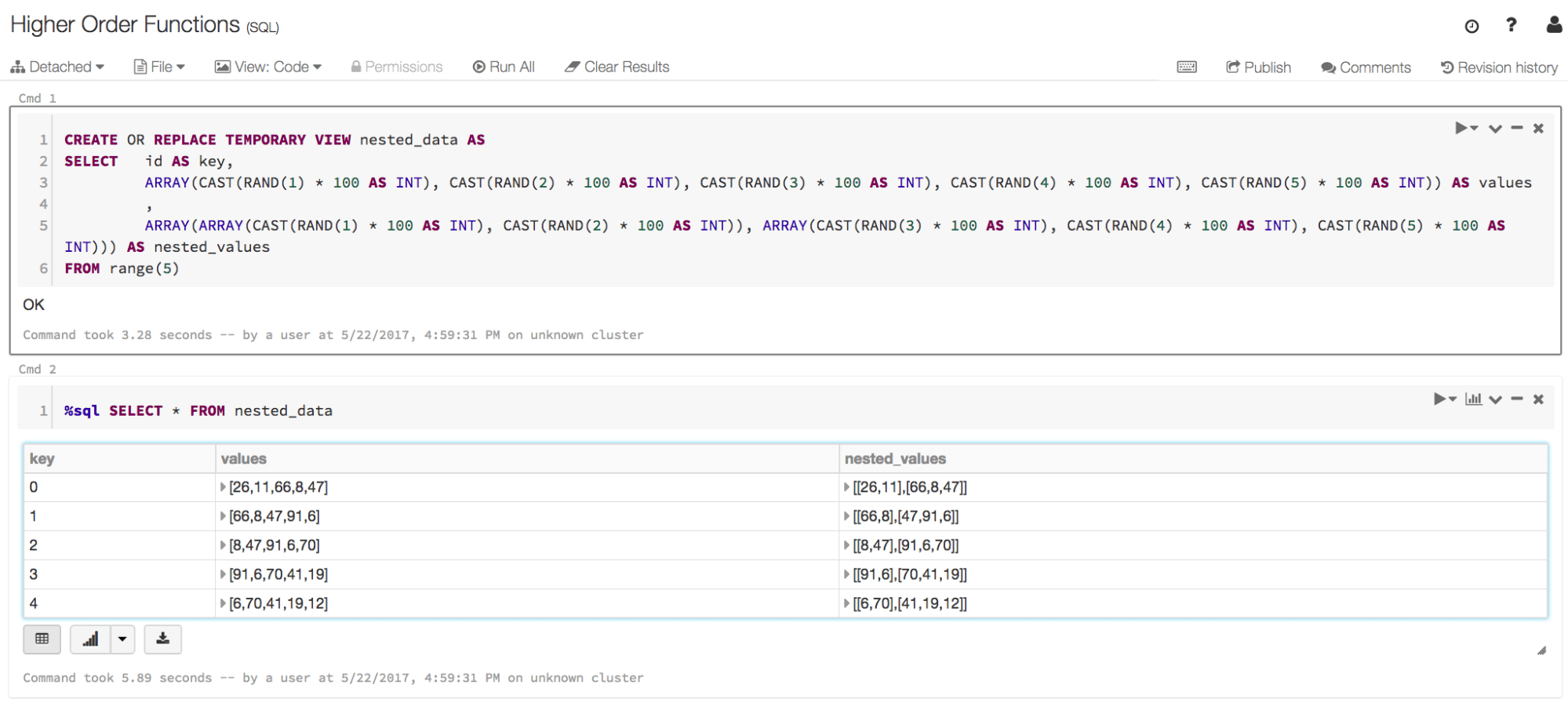The width and height of the screenshot is (1568, 703).
Task: Click Run All button
Action: 504,67
